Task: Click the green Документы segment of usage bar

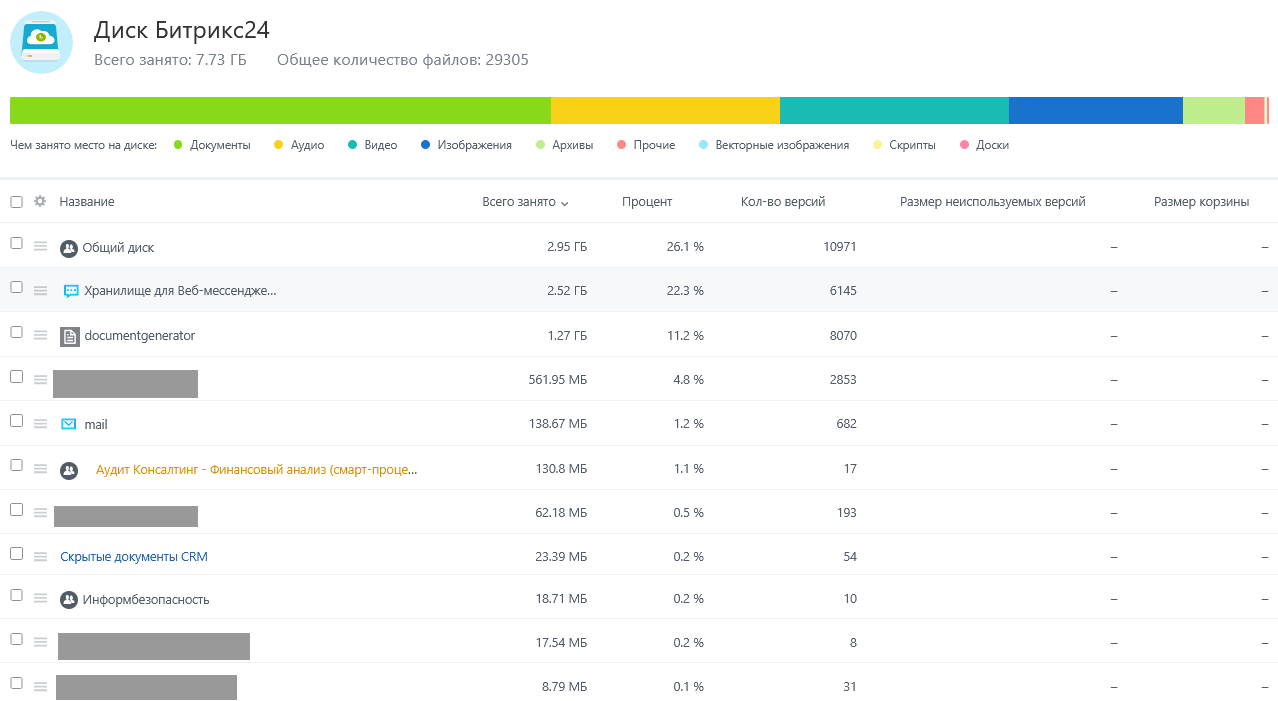Action: (x=280, y=110)
